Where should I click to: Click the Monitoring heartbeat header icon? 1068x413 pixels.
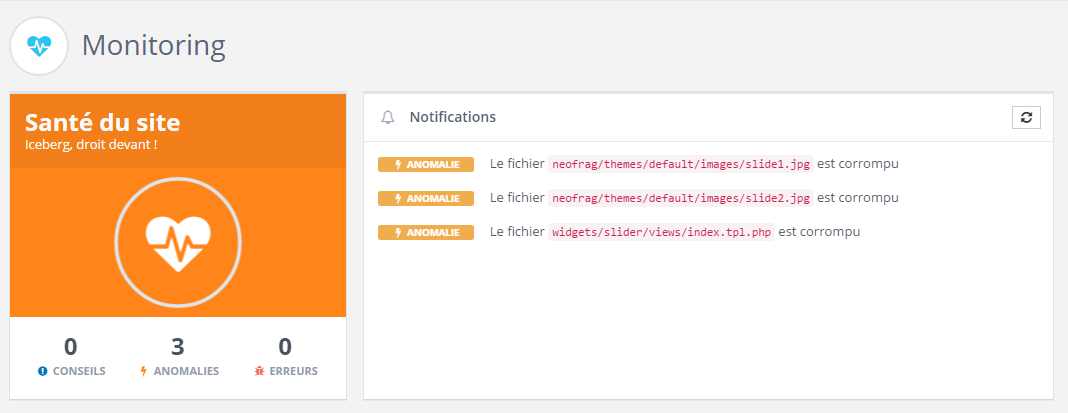pos(39,46)
